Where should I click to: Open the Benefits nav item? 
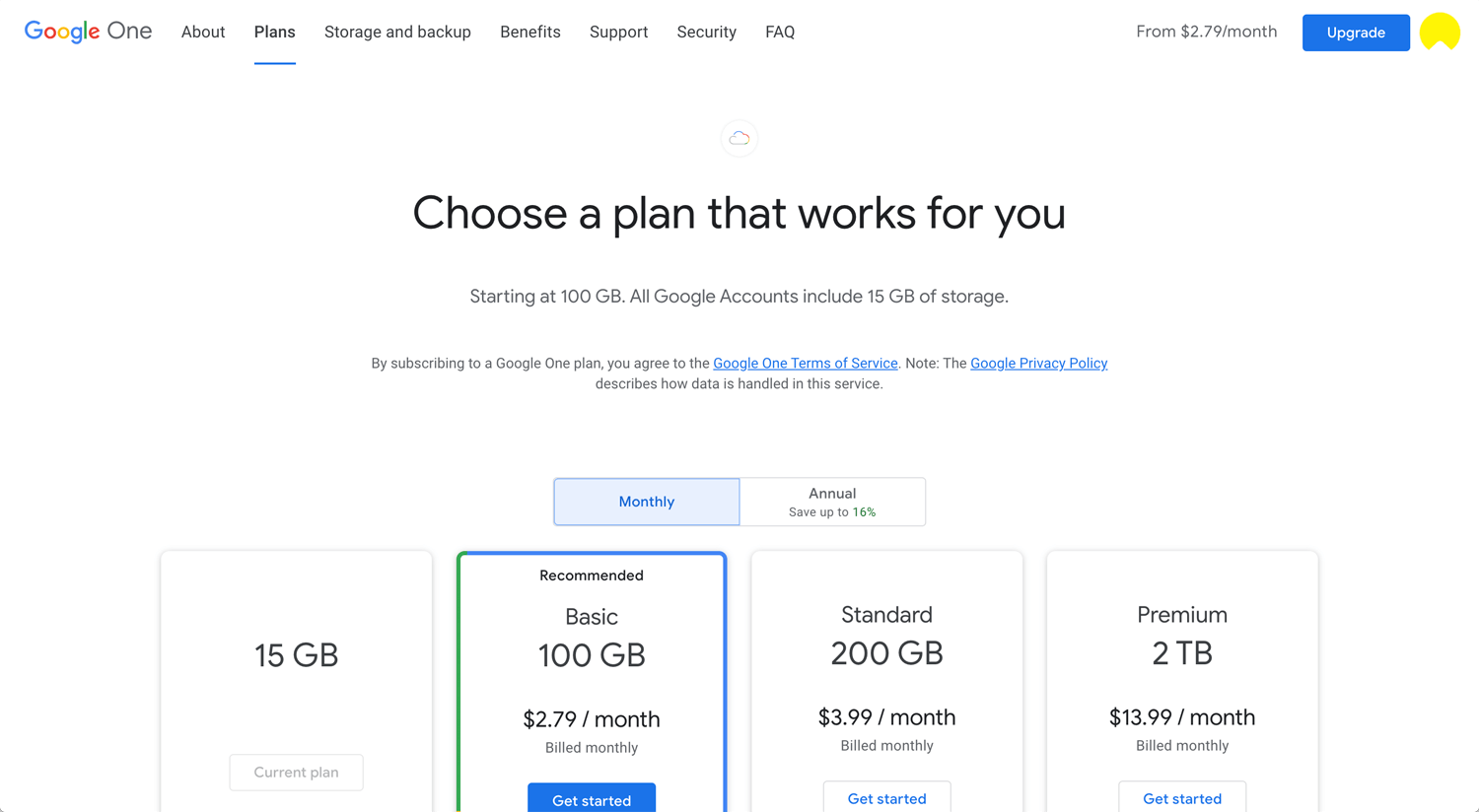pos(530,33)
